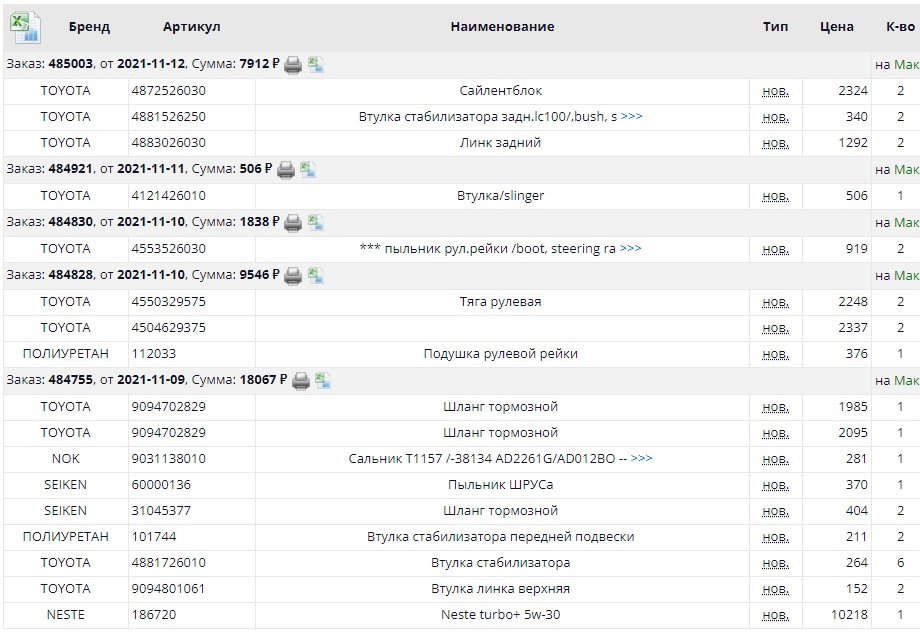Select the Neste turbo+ 5w-30 row
Viewport: 920px width, 641px height.
coord(502,615)
